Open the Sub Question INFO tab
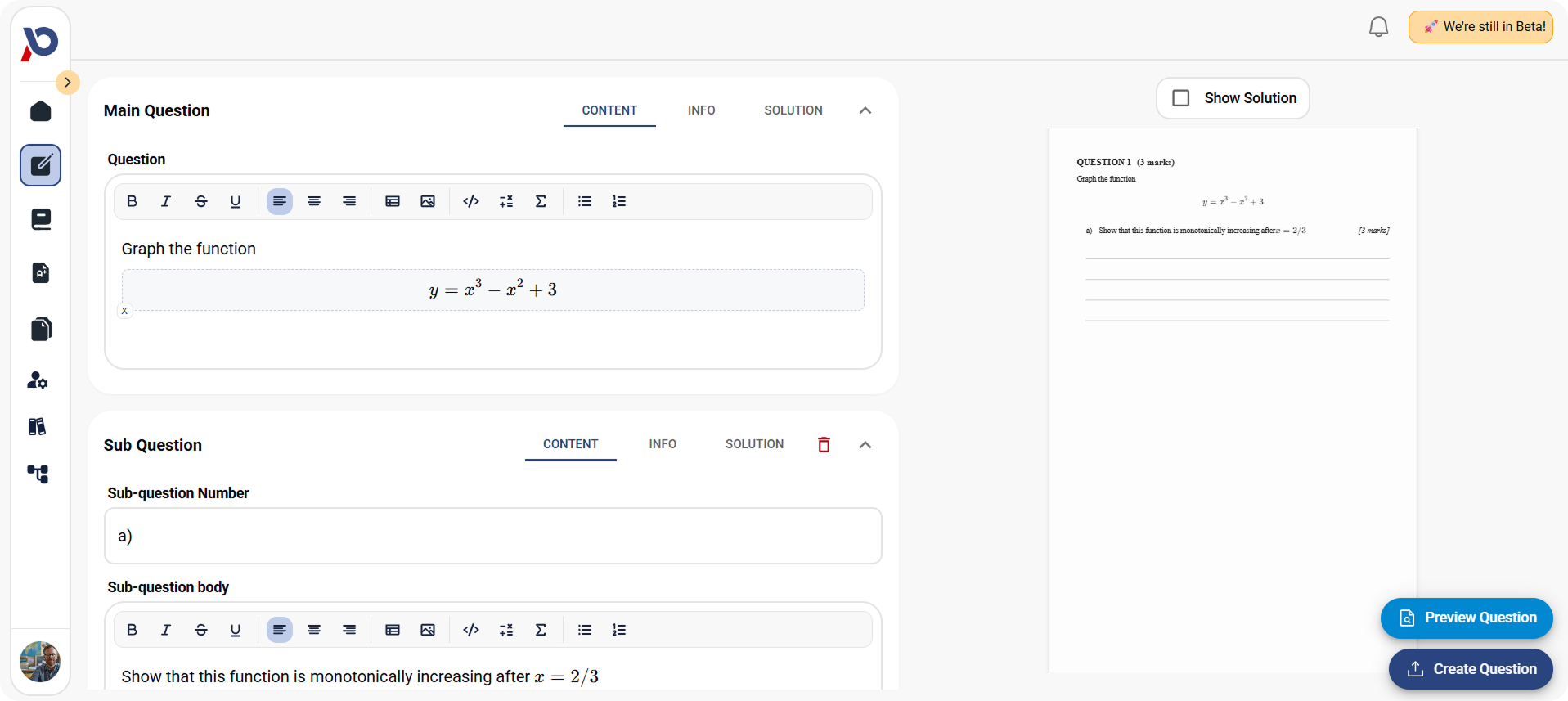Viewport: 1568px width, 701px height. click(662, 444)
